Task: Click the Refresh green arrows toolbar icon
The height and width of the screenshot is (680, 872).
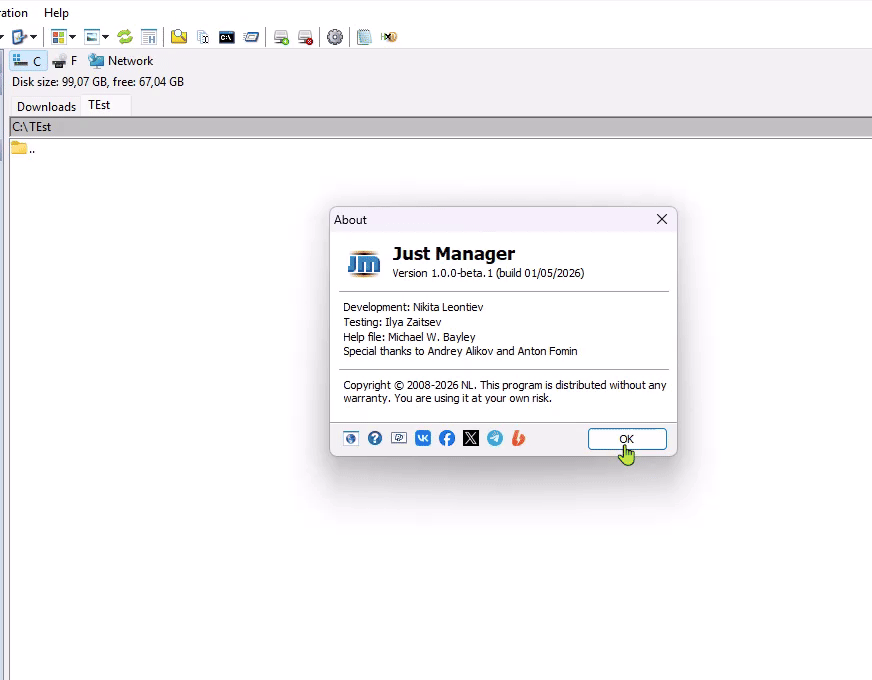Action: click(125, 37)
